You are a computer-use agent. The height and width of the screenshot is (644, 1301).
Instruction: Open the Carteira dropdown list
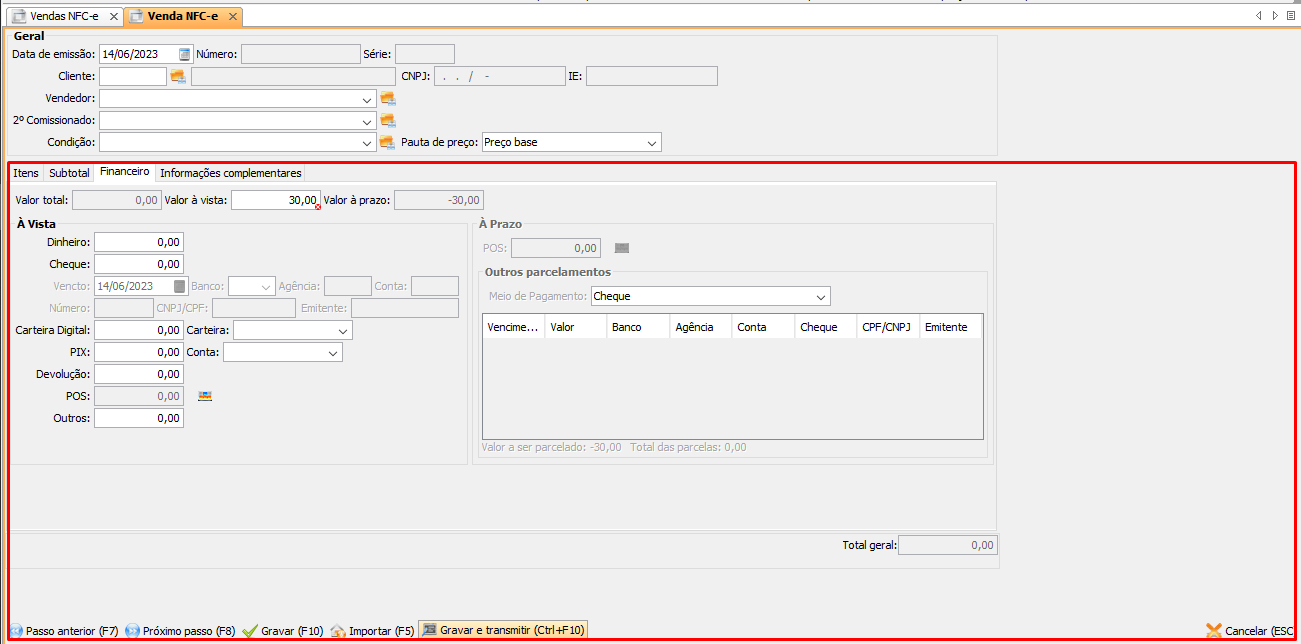point(343,331)
